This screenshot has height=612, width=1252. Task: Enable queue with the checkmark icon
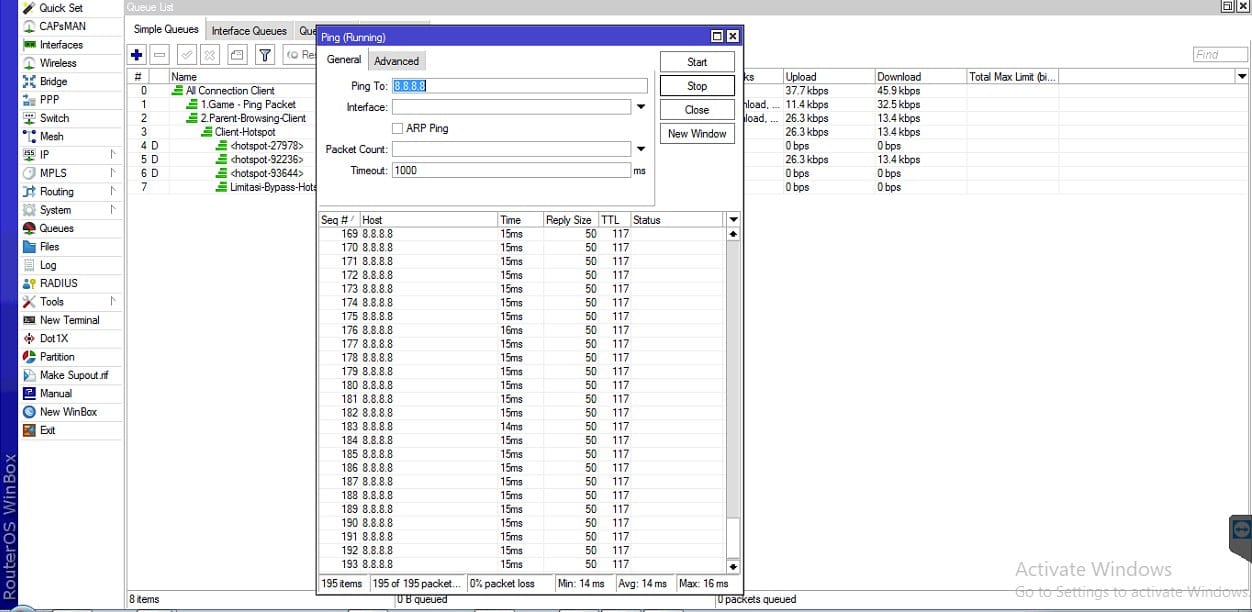pyautogui.click(x=186, y=55)
